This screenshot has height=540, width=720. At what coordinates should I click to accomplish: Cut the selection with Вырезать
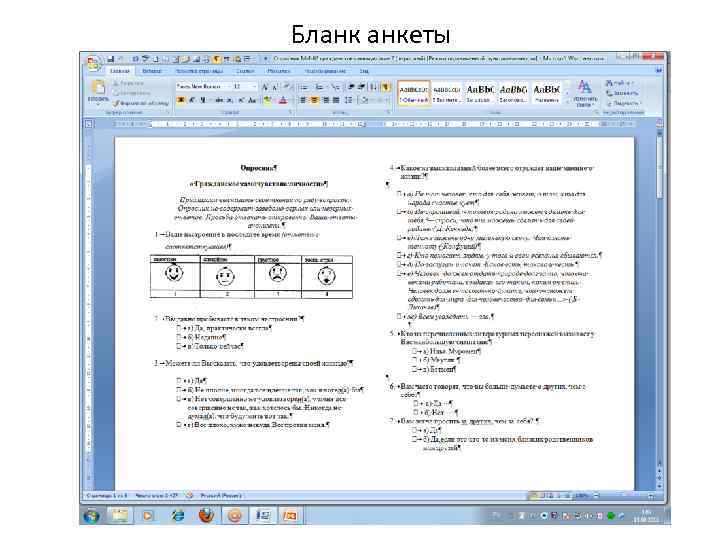coord(129,83)
